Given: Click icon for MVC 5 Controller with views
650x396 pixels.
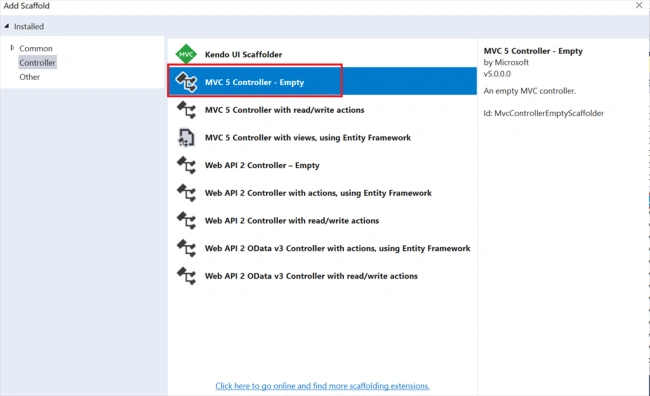Looking at the screenshot, I should click(x=186, y=137).
